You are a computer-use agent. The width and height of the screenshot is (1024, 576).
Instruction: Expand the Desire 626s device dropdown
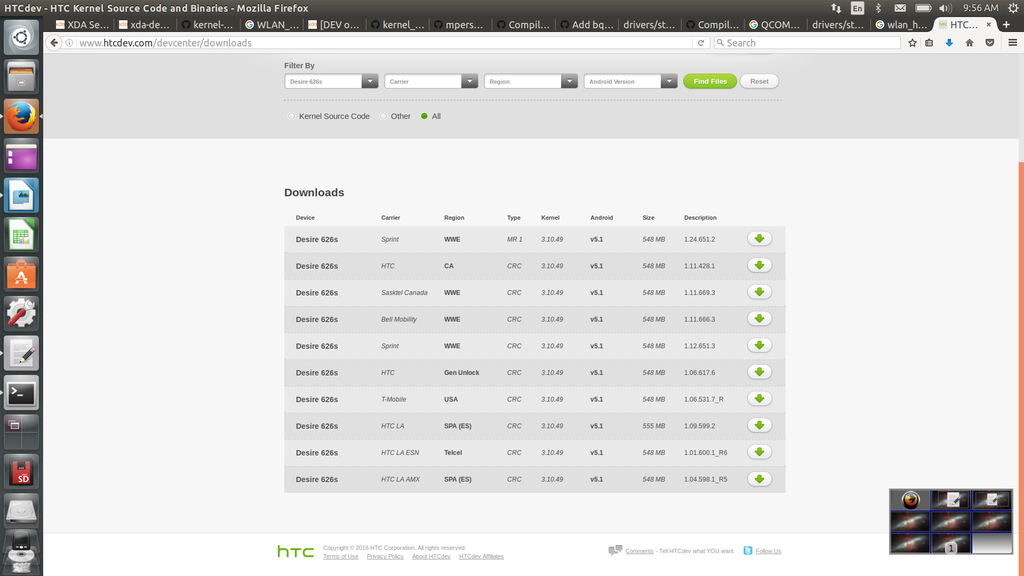(331, 81)
